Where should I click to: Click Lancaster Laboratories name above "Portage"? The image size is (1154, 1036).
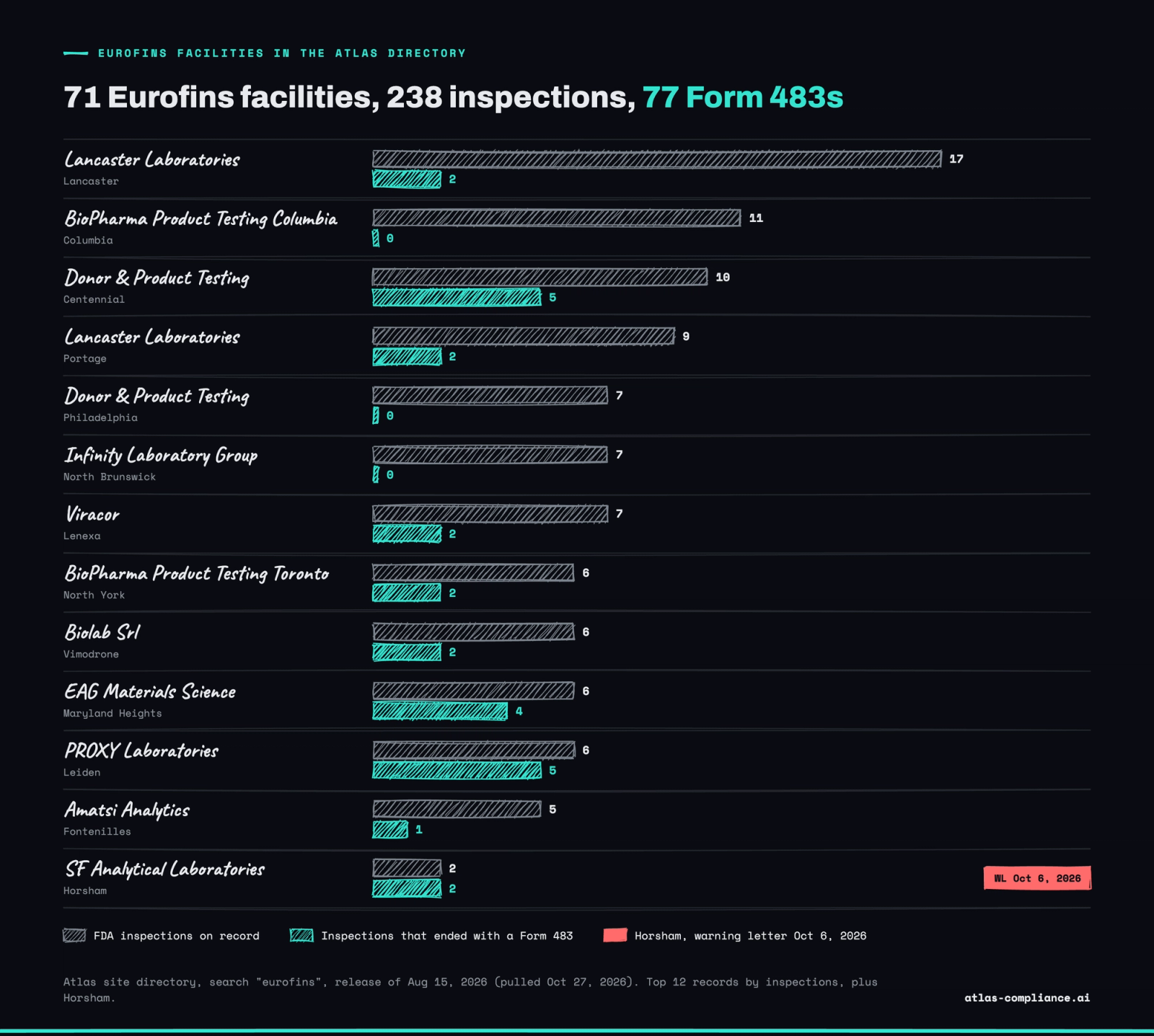coord(152,337)
